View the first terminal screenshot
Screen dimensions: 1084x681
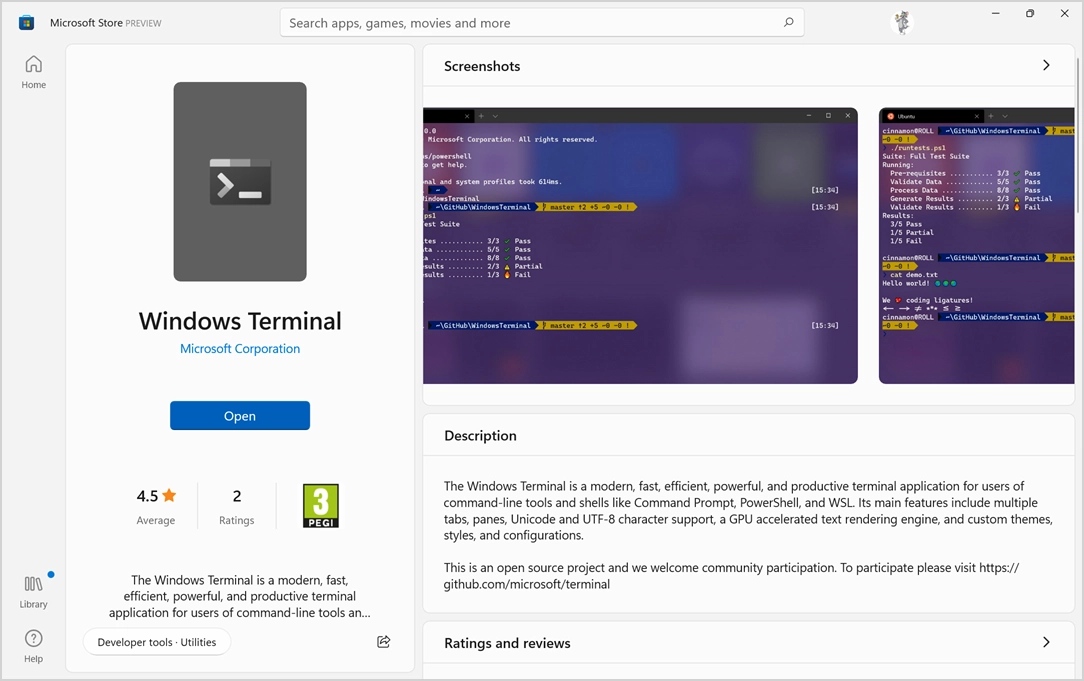click(x=640, y=245)
